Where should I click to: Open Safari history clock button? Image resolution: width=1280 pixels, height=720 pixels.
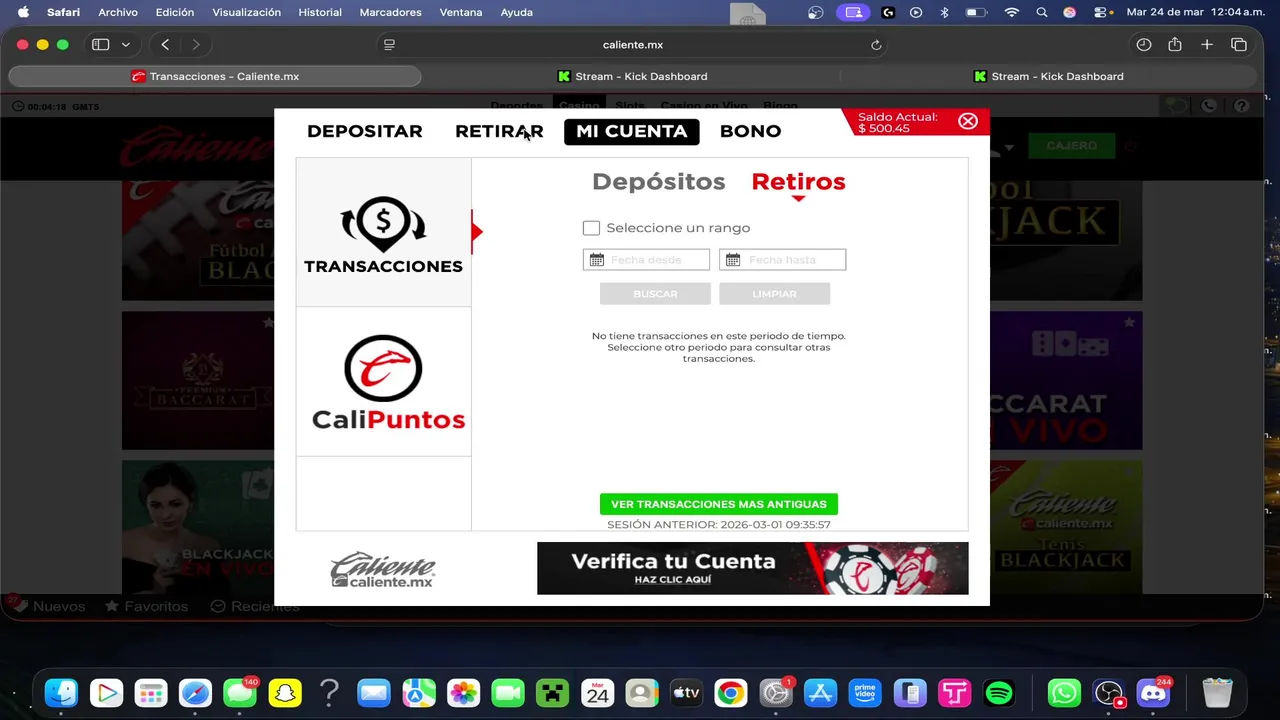1144,45
